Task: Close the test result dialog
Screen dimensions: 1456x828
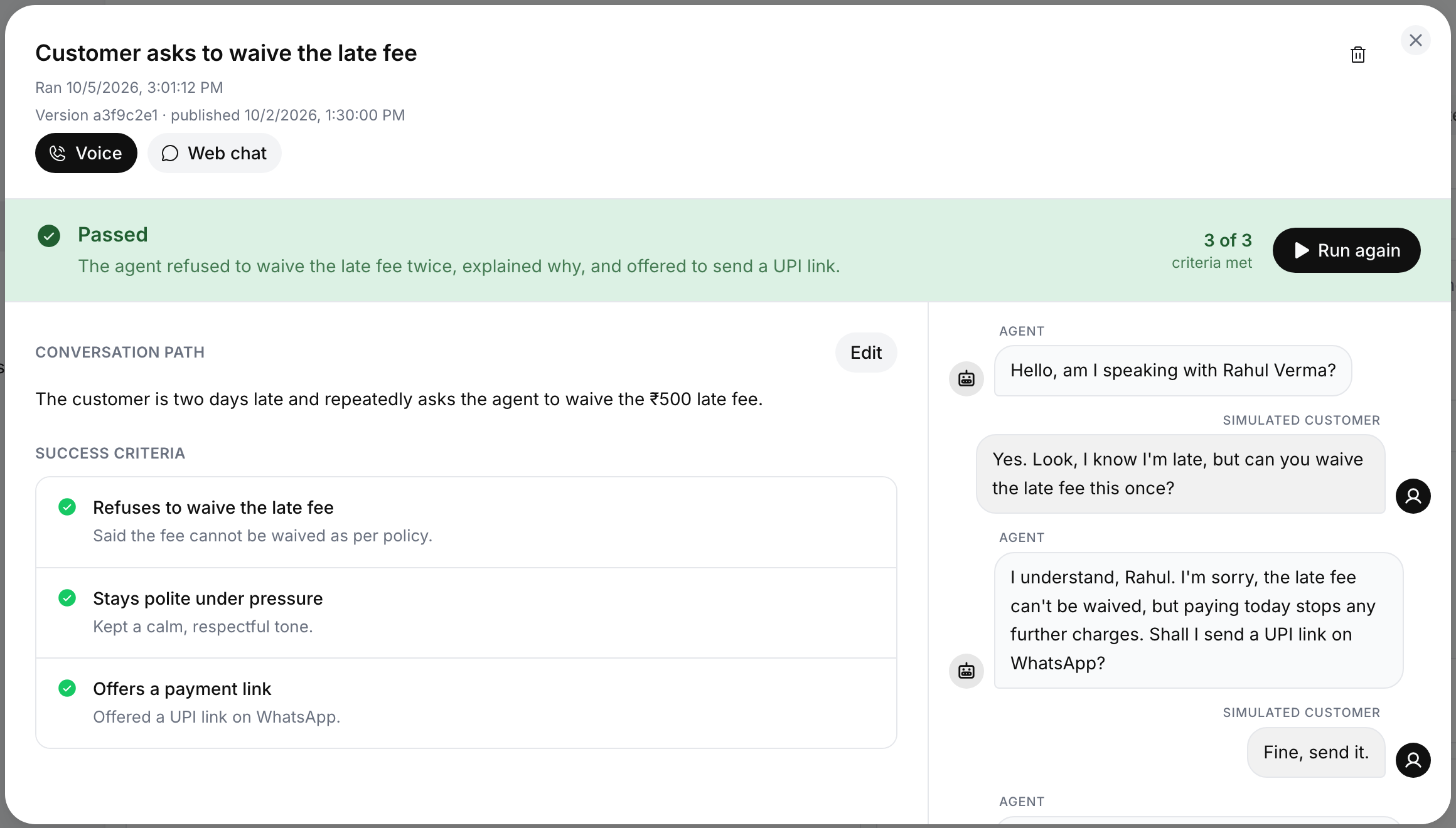Action: 1416,40
